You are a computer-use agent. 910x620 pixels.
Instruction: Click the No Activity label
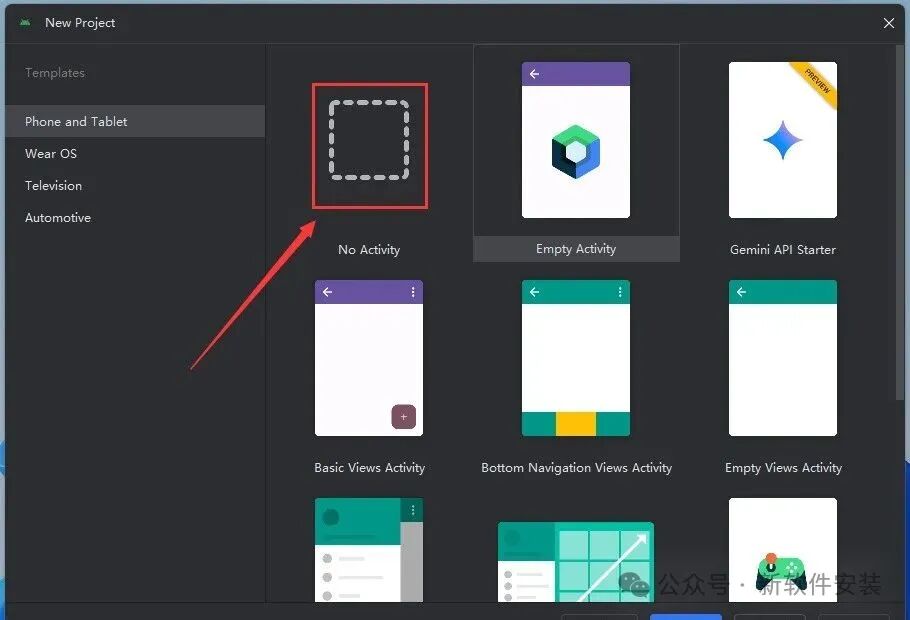point(369,250)
